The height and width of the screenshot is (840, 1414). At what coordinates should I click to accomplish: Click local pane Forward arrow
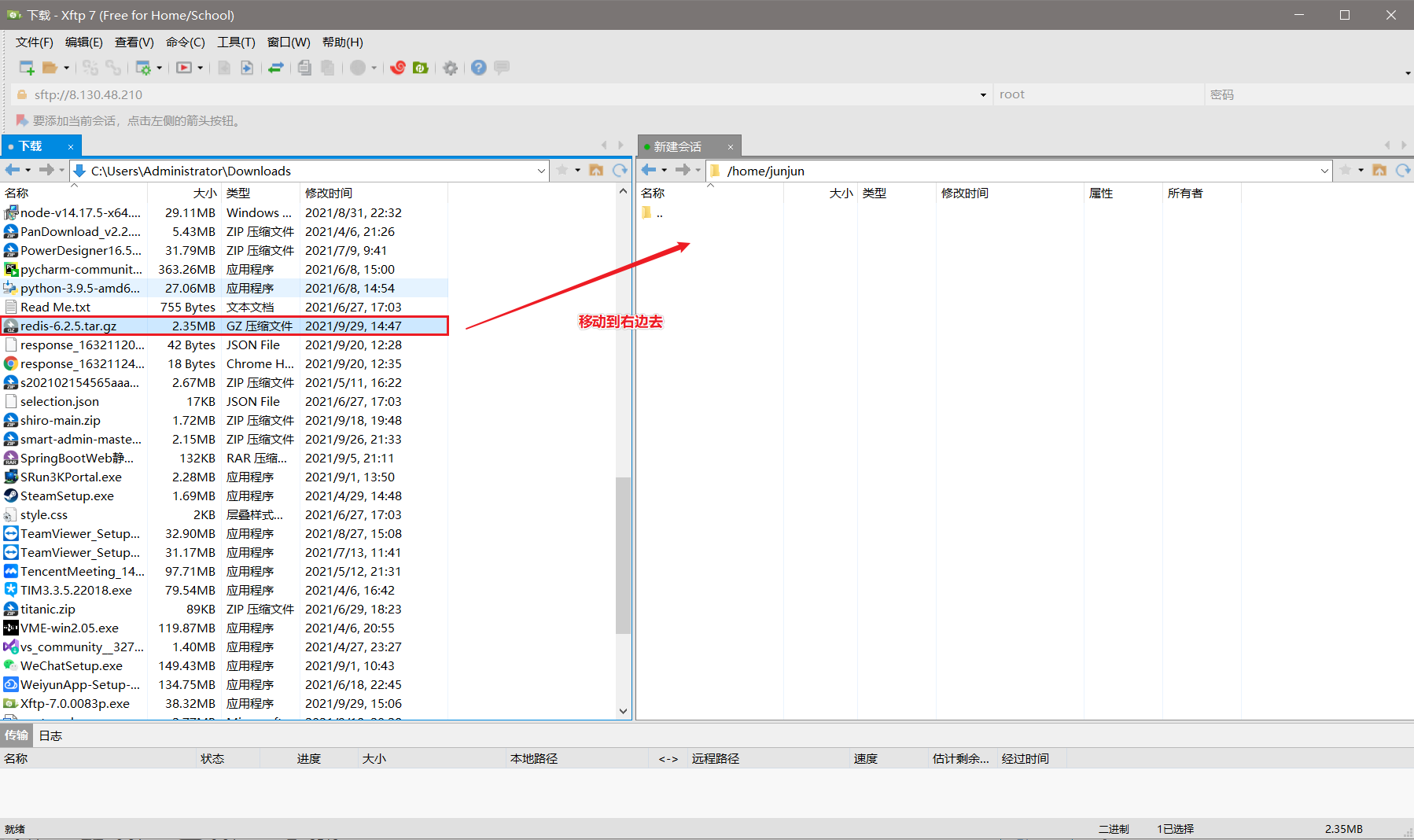click(x=46, y=170)
